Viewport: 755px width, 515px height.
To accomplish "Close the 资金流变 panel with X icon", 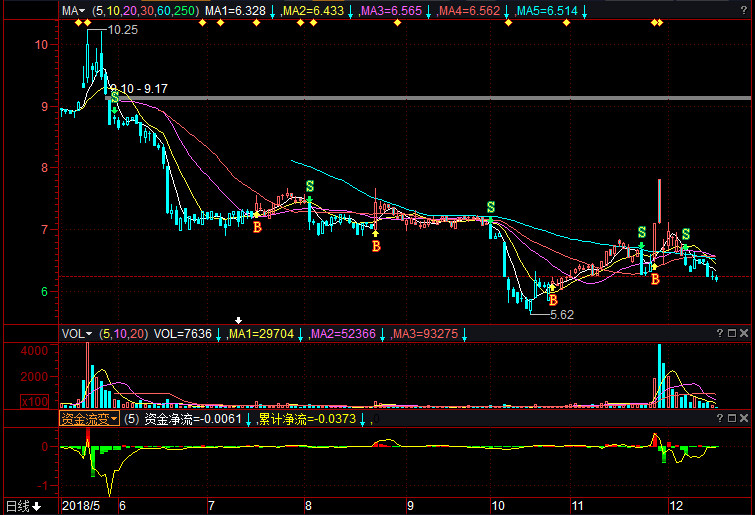I will (x=746, y=419).
